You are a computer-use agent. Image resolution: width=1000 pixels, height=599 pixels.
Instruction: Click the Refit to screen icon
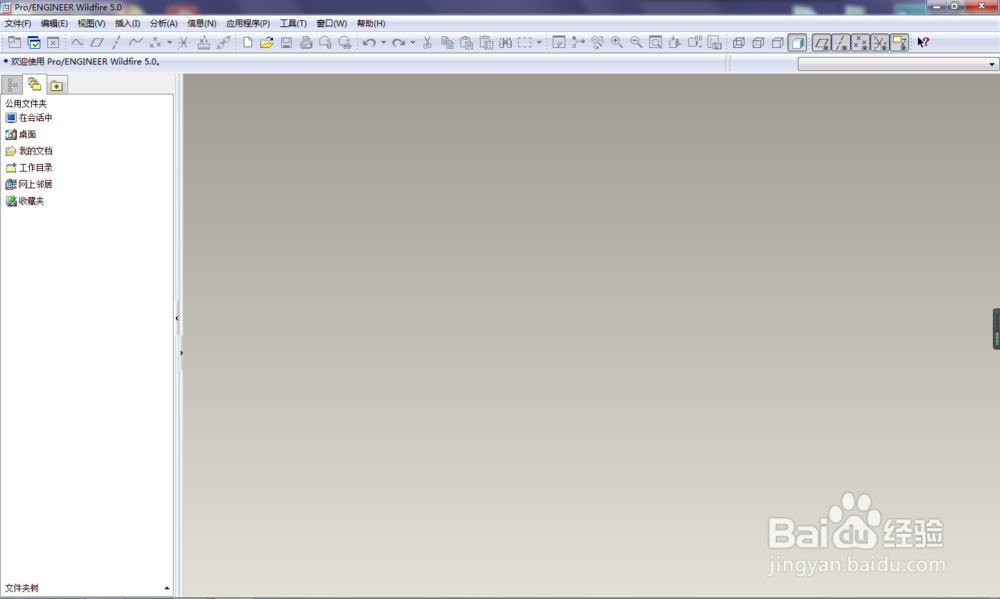[656, 43]
